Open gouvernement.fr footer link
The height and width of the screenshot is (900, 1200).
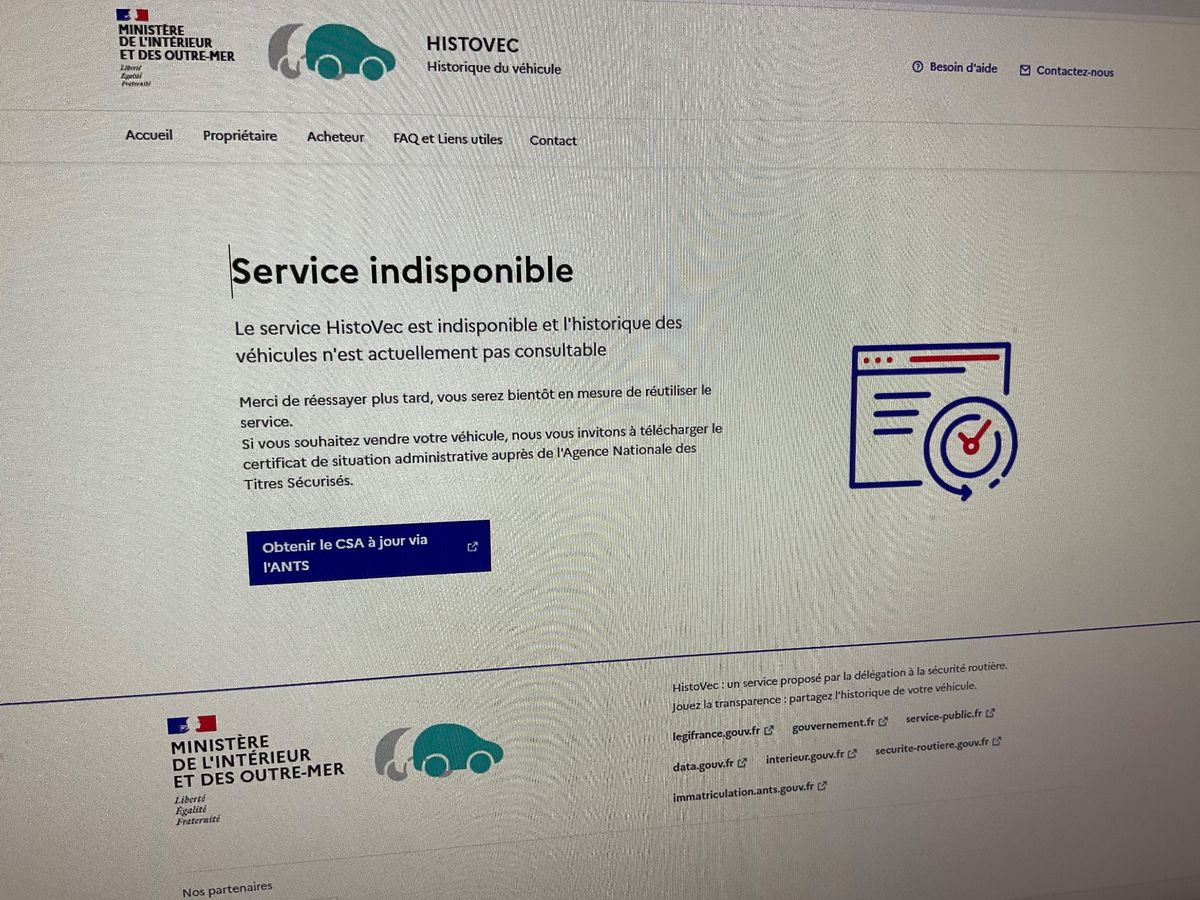[840, 724]
